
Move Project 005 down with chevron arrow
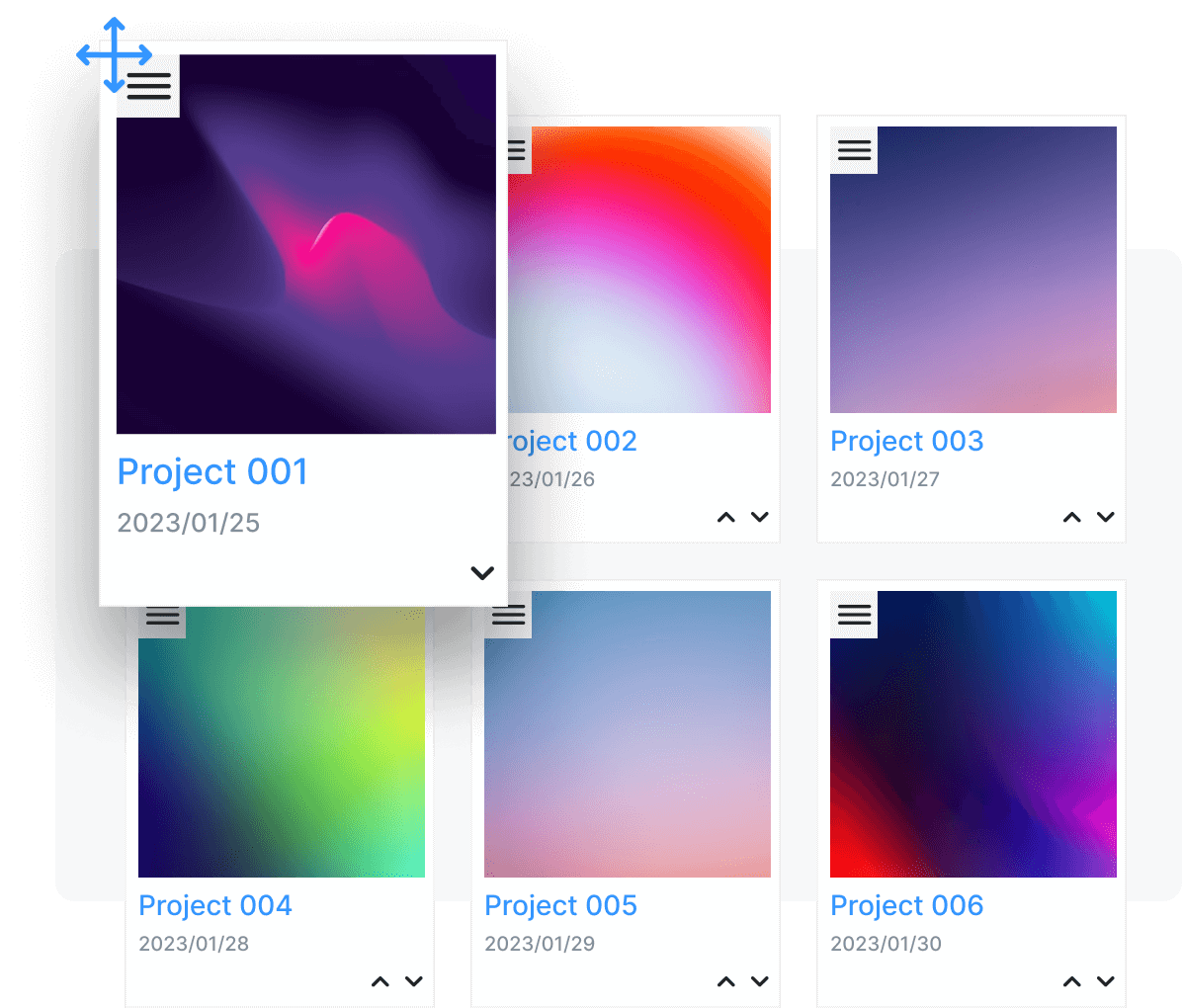pos(760,981)
